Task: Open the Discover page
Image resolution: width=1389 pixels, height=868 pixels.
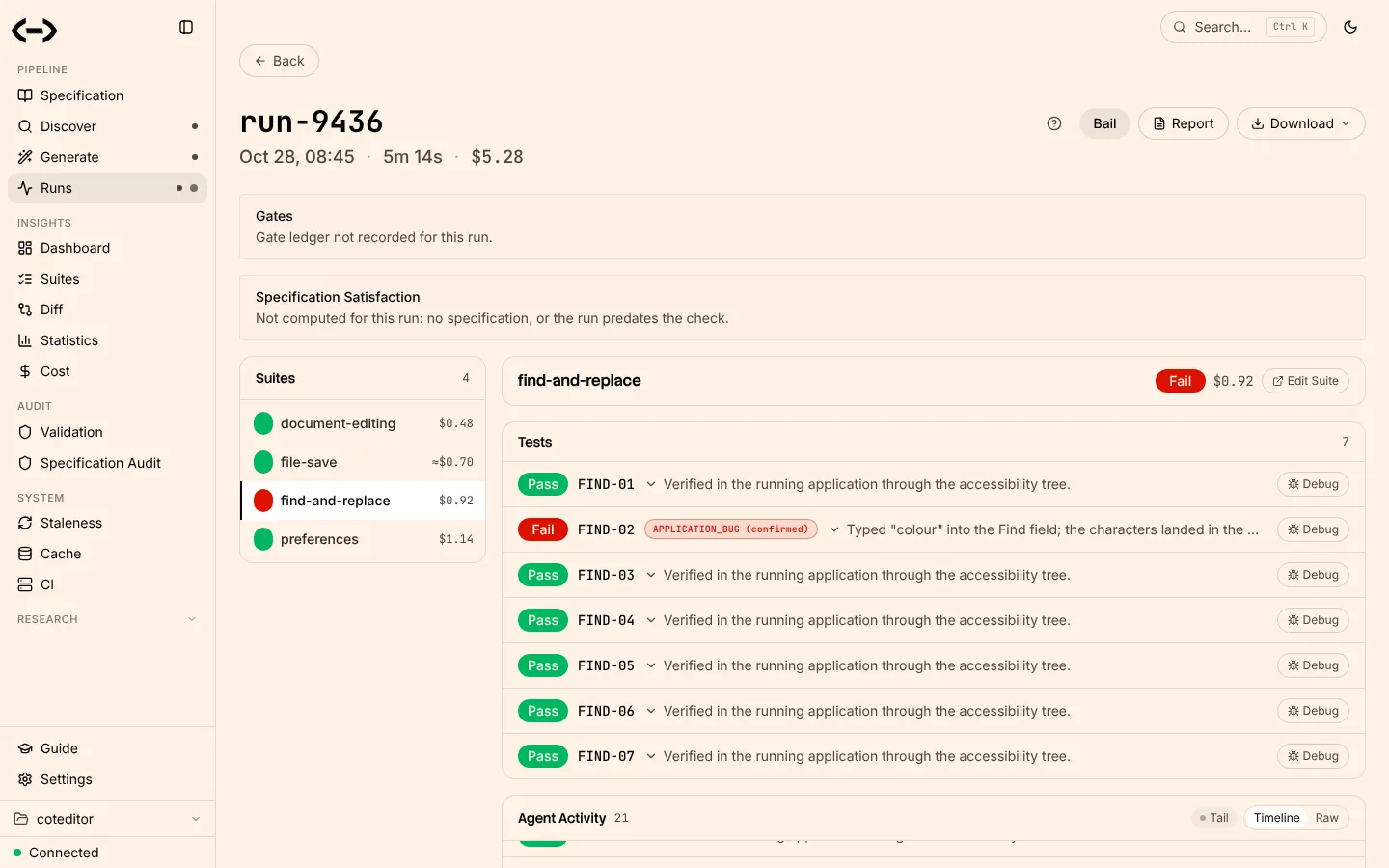Action: (107, 126)
